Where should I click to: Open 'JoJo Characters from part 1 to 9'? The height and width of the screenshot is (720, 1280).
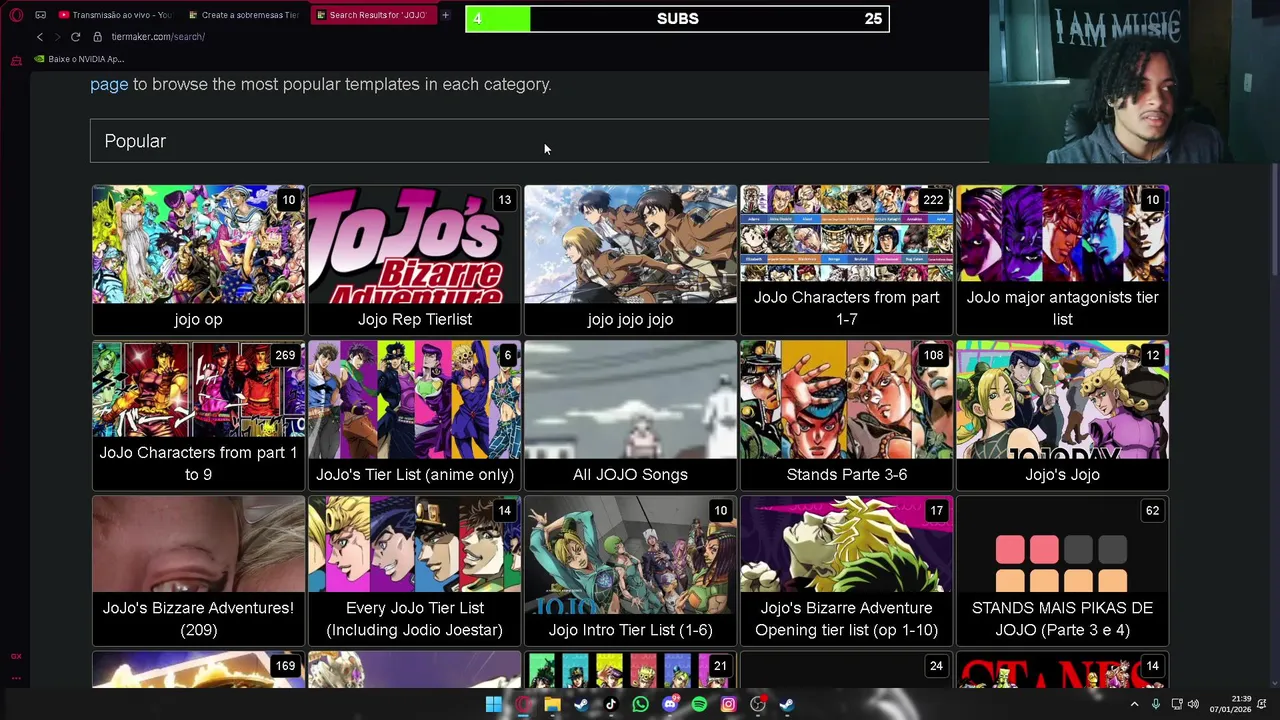click(198, 415)
